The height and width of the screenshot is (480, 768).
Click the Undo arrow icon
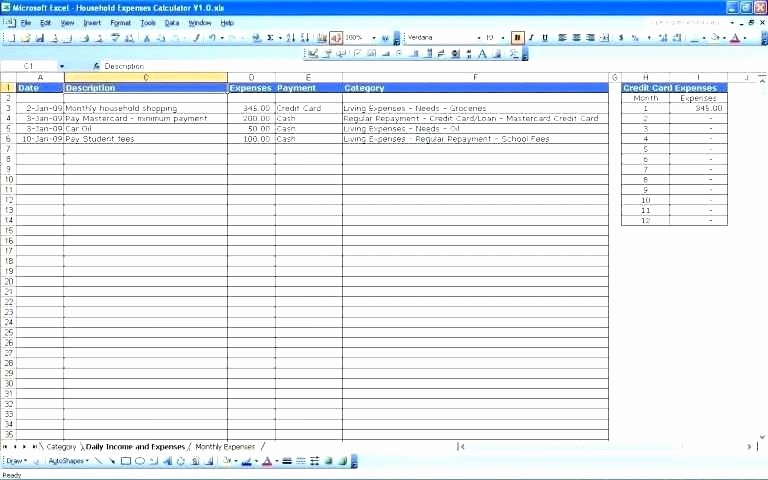coord(211,38)
